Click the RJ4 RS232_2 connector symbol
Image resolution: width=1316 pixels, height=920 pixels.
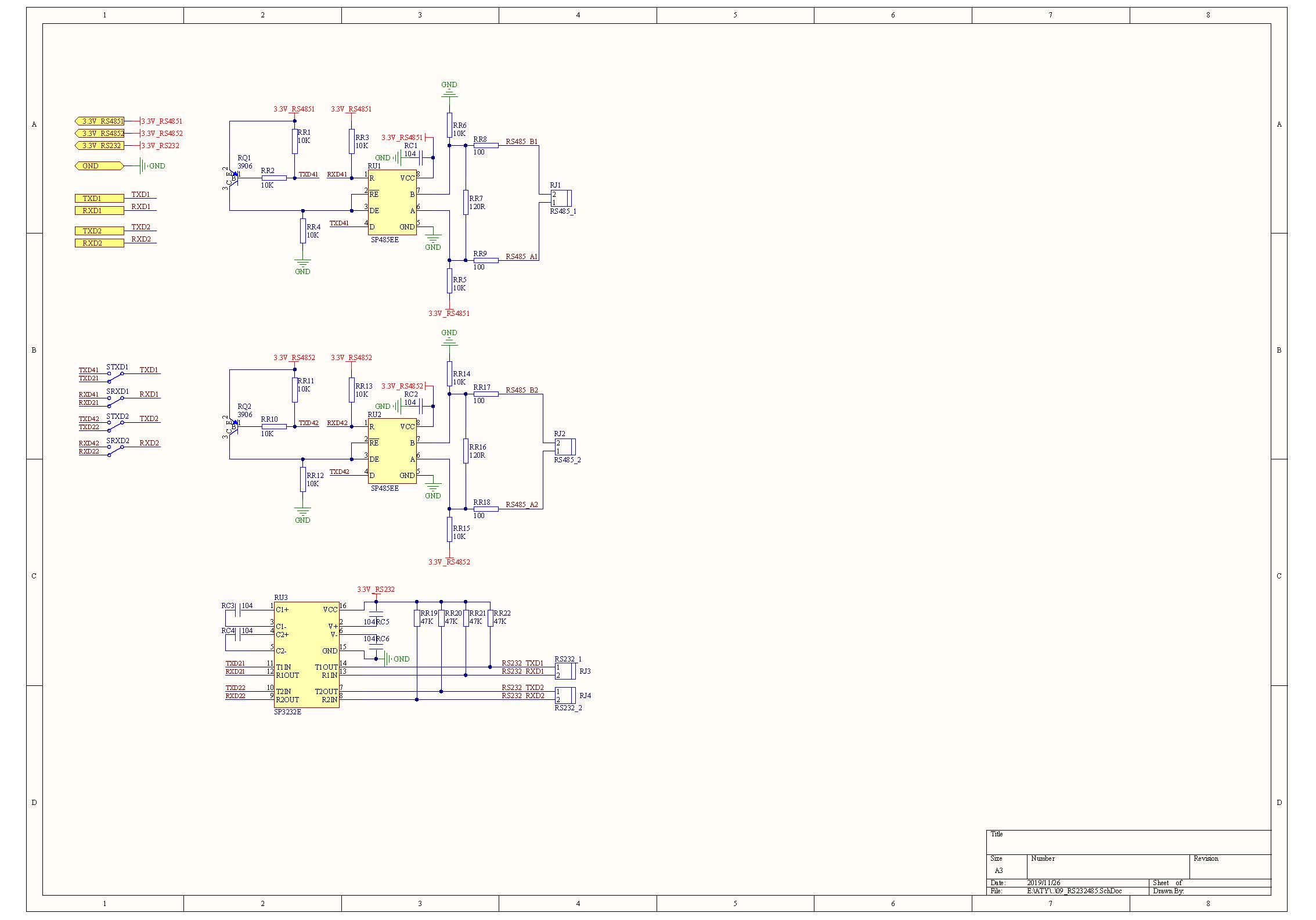(x=565, y=695)
